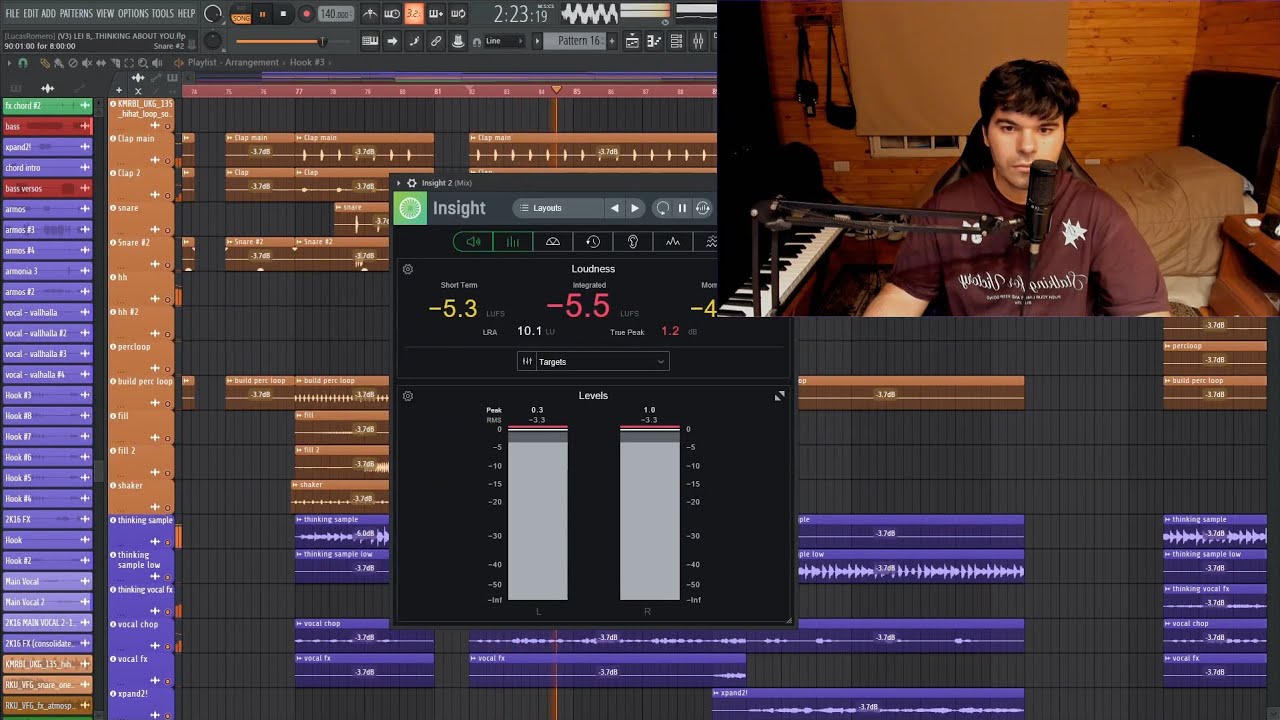Toggle the link/note grouping icon
This screenshot has height=720, width=1280.
tap(436, 41)
